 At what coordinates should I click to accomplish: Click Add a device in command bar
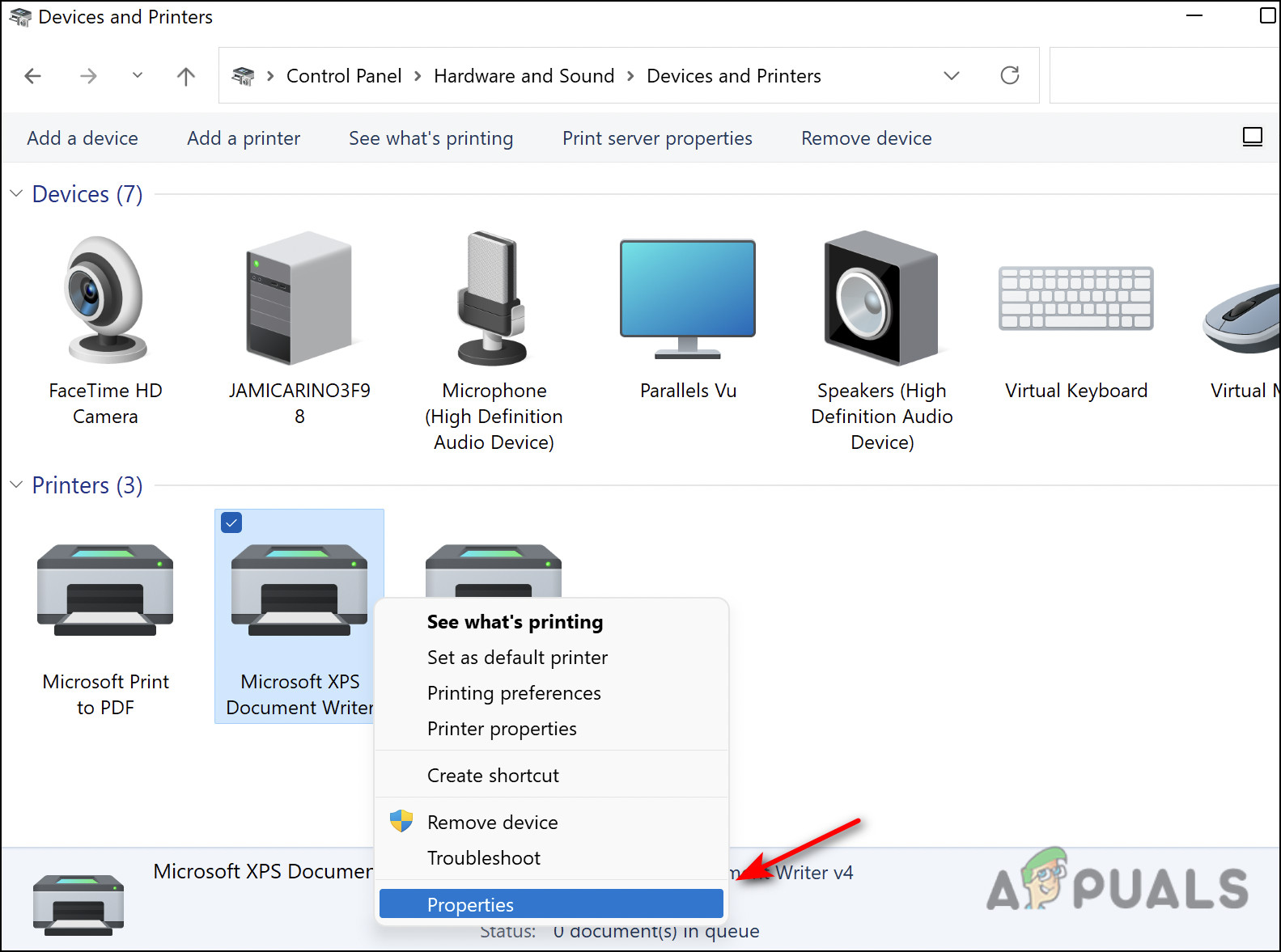click(x=83, y=138)
